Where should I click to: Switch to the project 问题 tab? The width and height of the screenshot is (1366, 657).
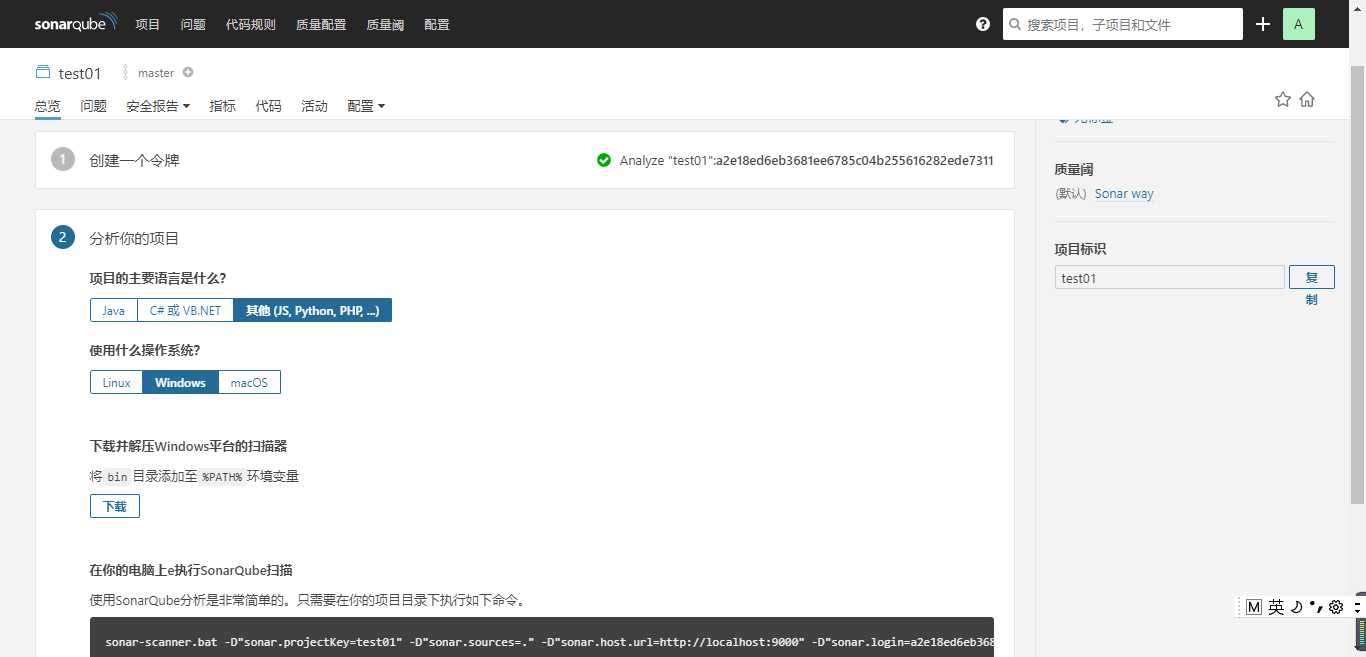pyautogui.click(x=94, y=106)
